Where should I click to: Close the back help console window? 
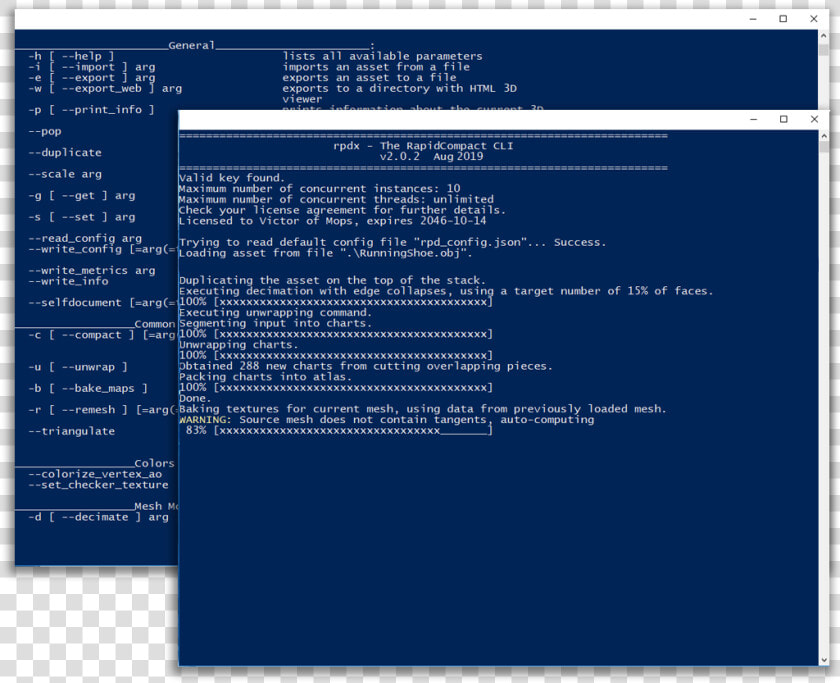click(x=813, y=19)
